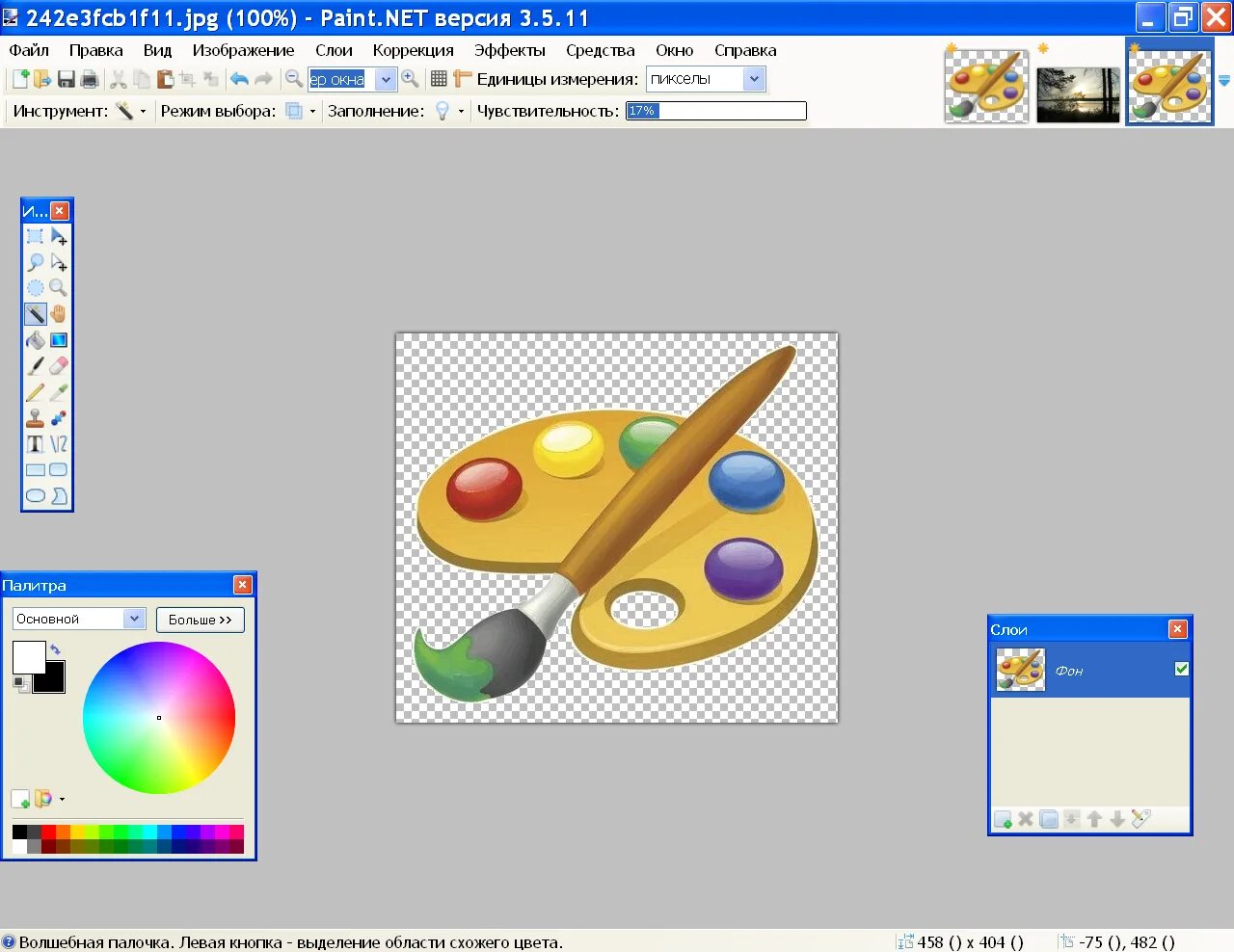Click the Undo arrow in the toolbar
Viewport: 1234px width, 952px height.
pyautogui.click(x=239, y=79)
